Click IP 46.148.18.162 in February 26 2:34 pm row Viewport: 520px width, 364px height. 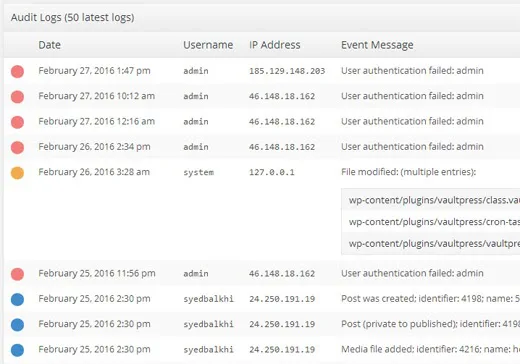pos(282,147)
